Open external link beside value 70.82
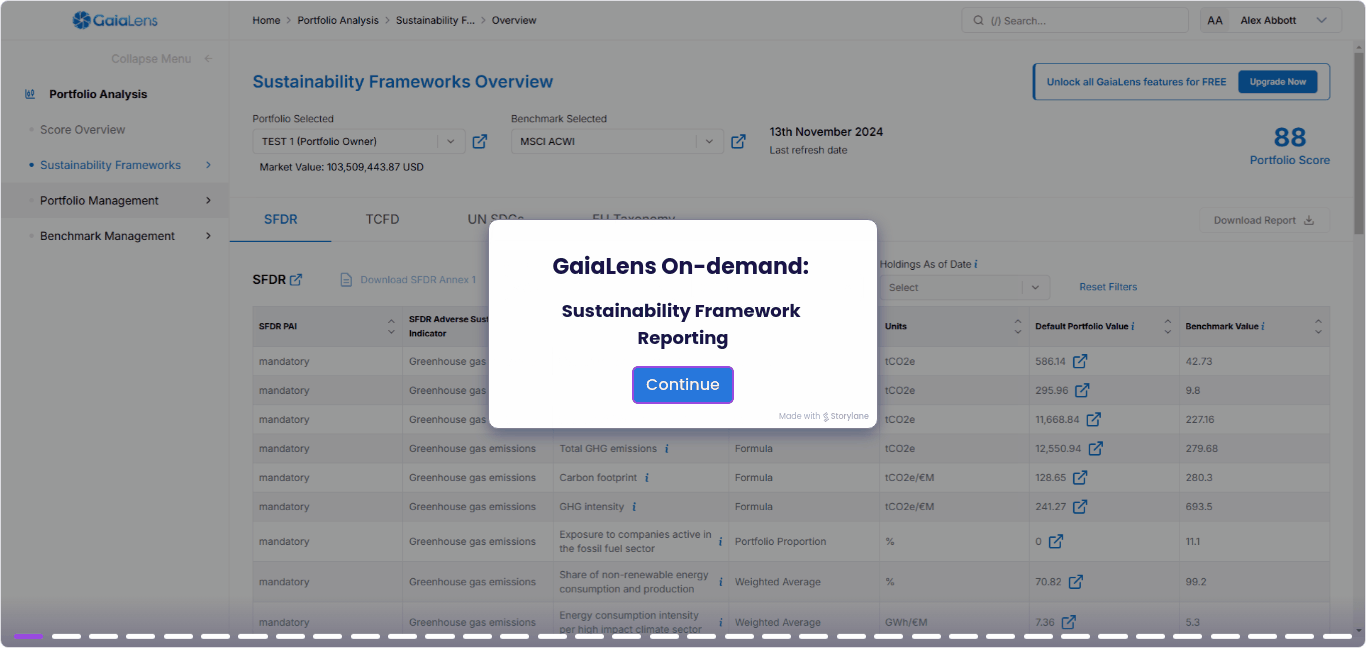The image size is (1366, 648). tap(1076, 581)
